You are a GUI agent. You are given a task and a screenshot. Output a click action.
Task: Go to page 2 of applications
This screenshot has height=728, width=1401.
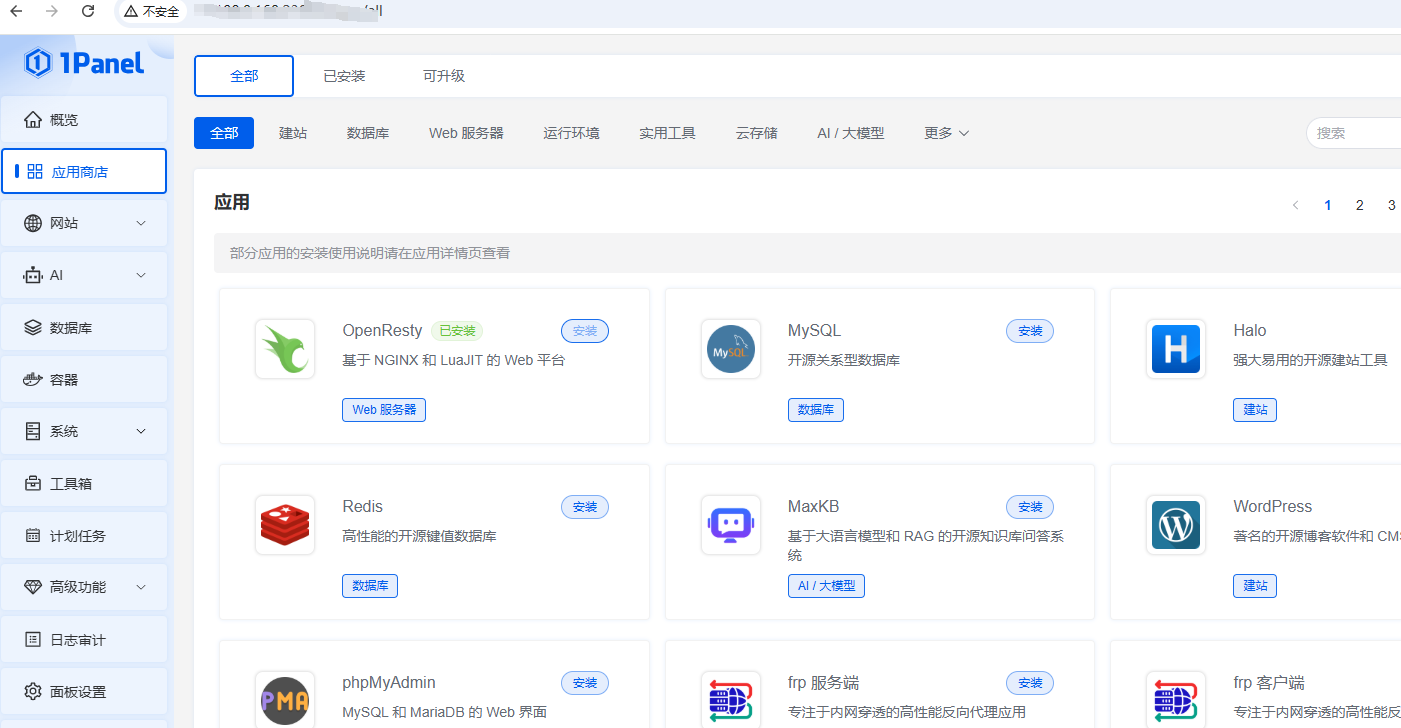1359,204
